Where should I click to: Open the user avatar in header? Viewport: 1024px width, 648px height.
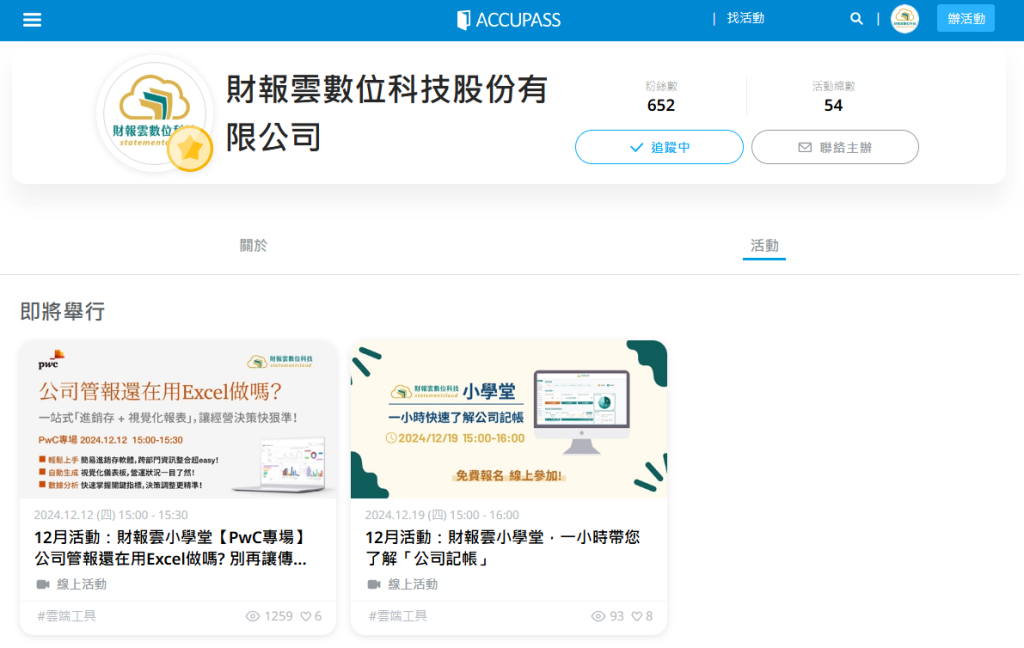[x=904, y=19]
